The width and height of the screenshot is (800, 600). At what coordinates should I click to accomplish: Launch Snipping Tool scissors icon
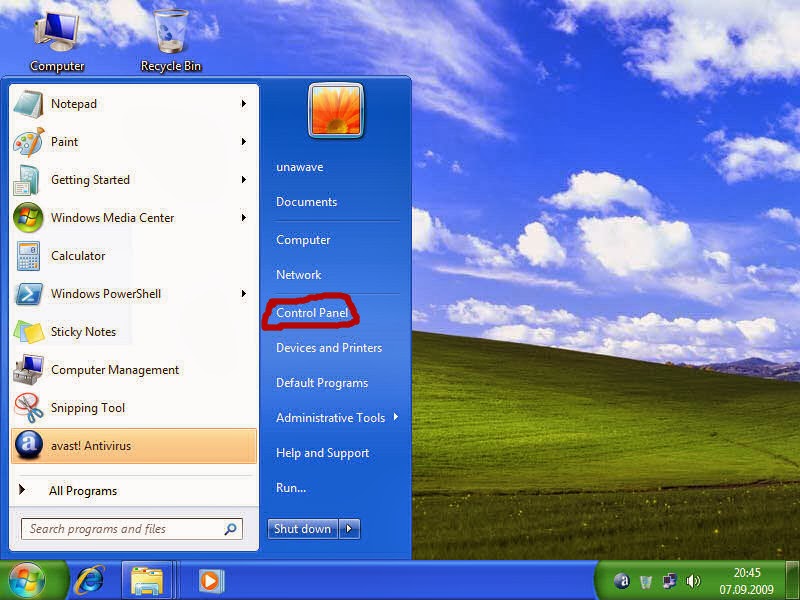coord(29,408)
